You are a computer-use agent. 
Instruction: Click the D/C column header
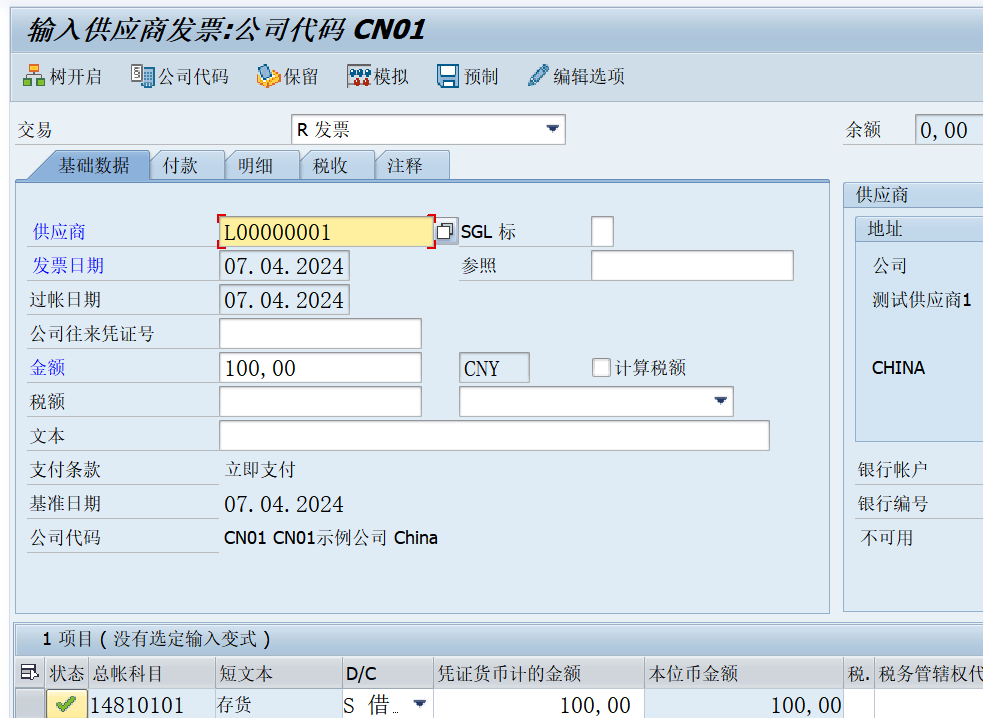tap(388, 673)
